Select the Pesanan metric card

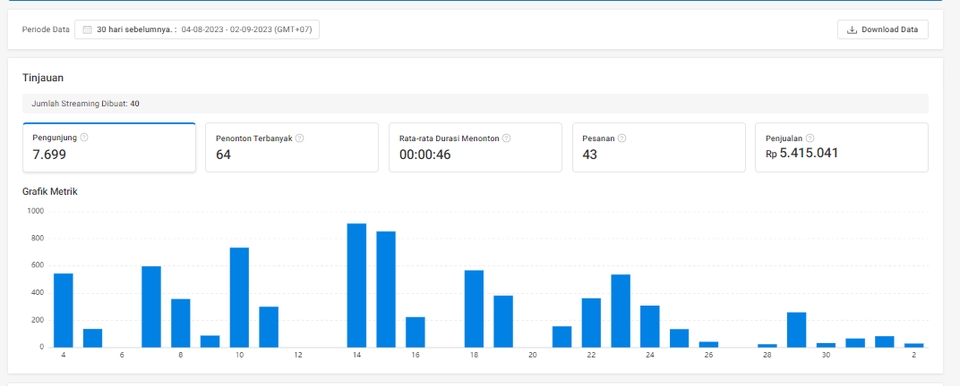click(x=659, y=147)
